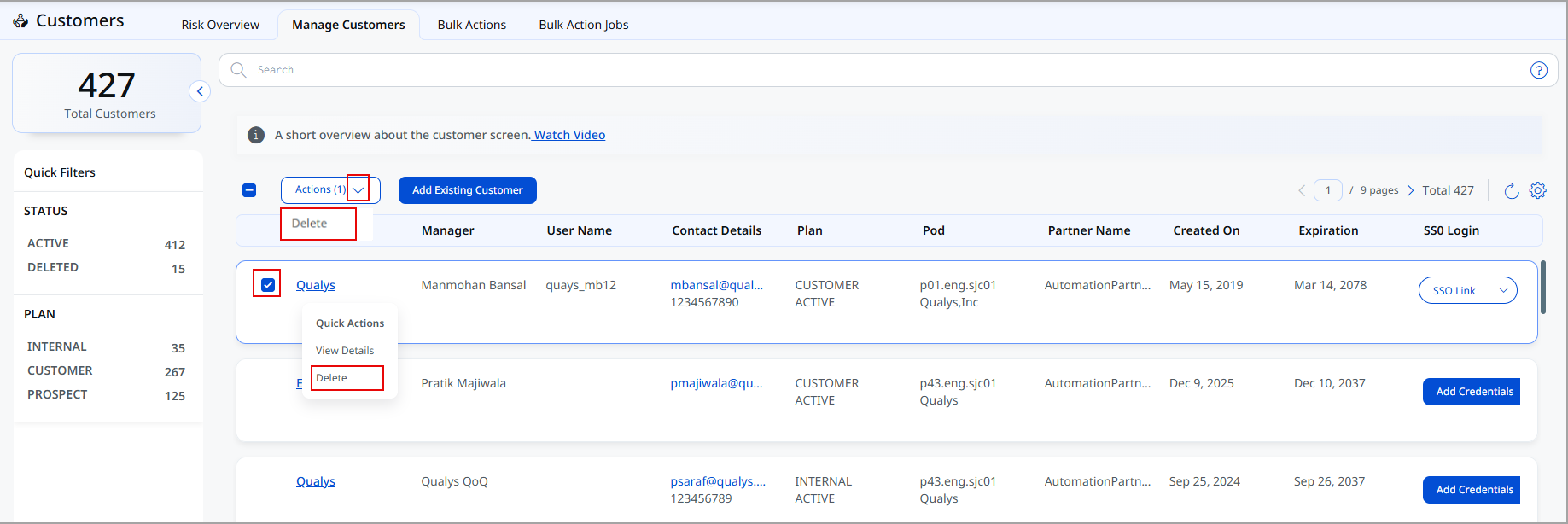Uncheck the Manmohan Bansal row checkbox
1568x524 pixels.
(268, 284)
